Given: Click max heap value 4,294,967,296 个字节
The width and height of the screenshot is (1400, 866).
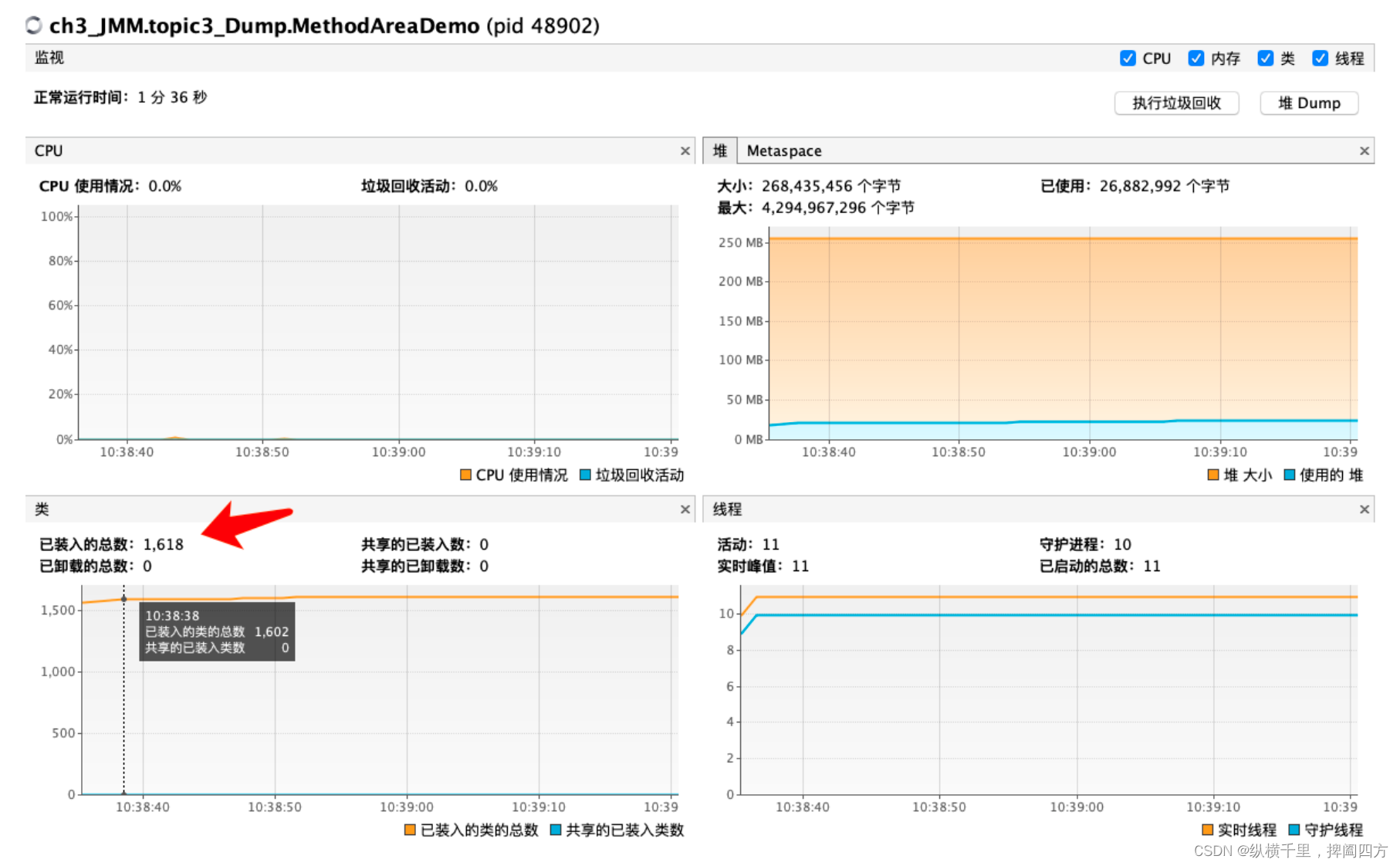Looking at the screenshot, I should (838, 208).
